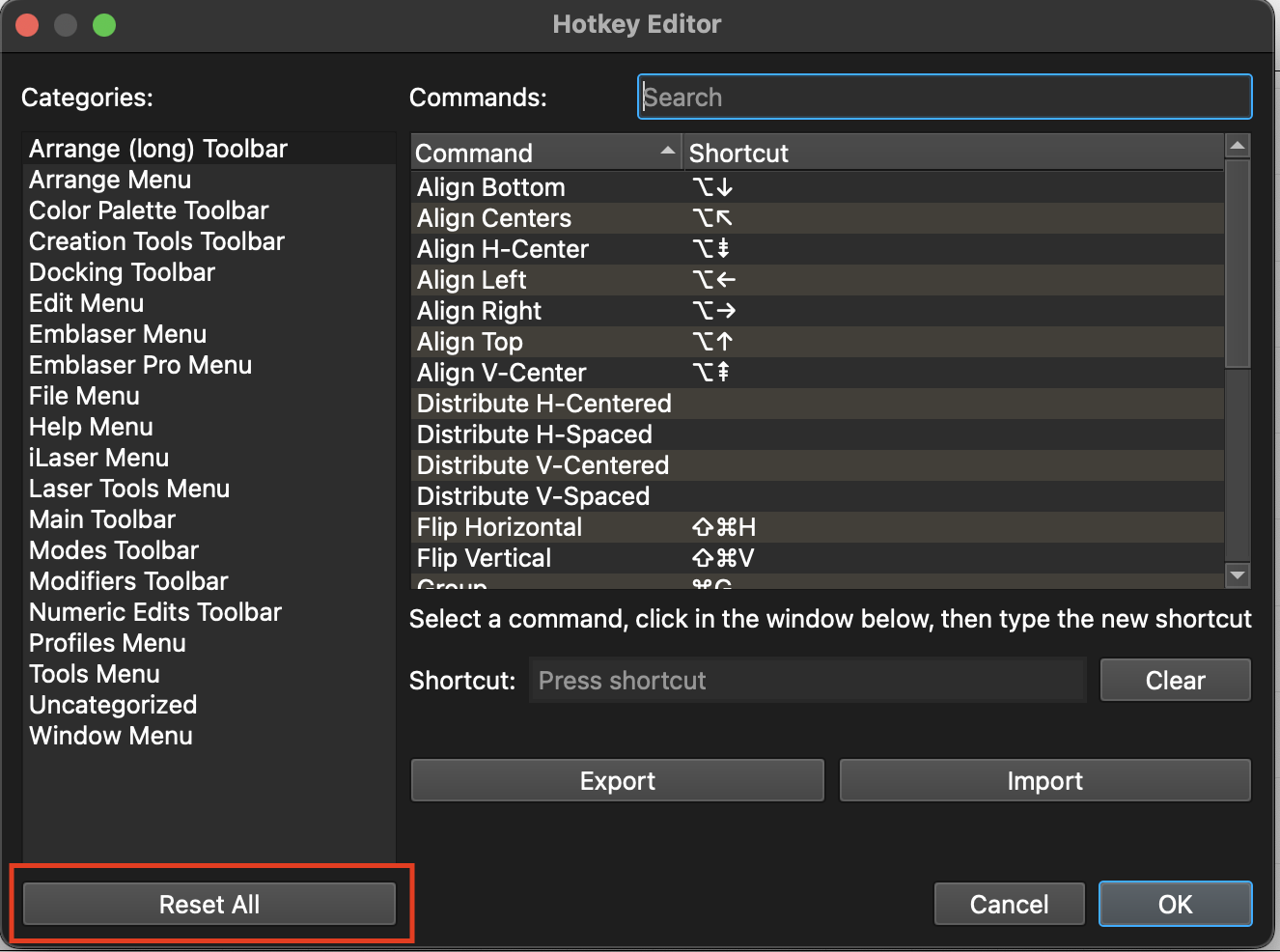Click the green window zoom button
Screen dimensions: 1280x952
[104, 25]
